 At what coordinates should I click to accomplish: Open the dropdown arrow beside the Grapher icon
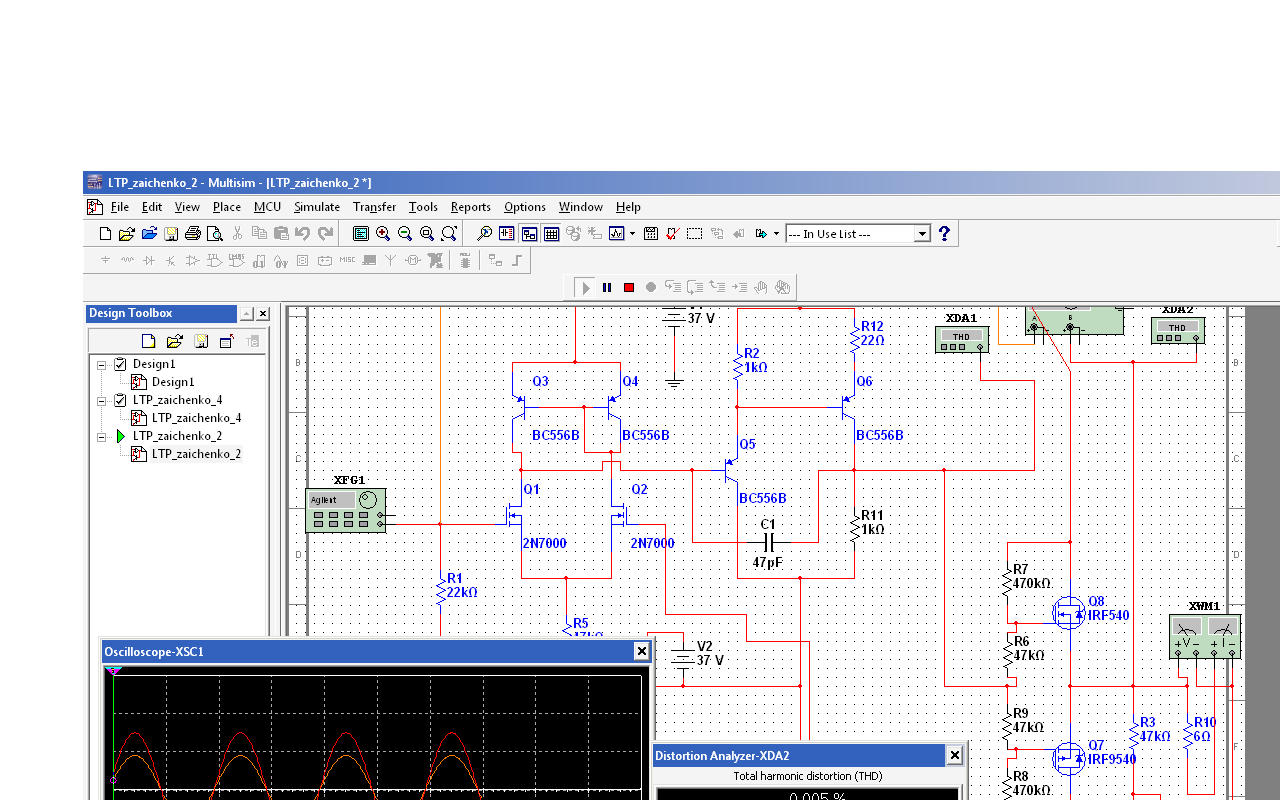[x=632, y=234]
